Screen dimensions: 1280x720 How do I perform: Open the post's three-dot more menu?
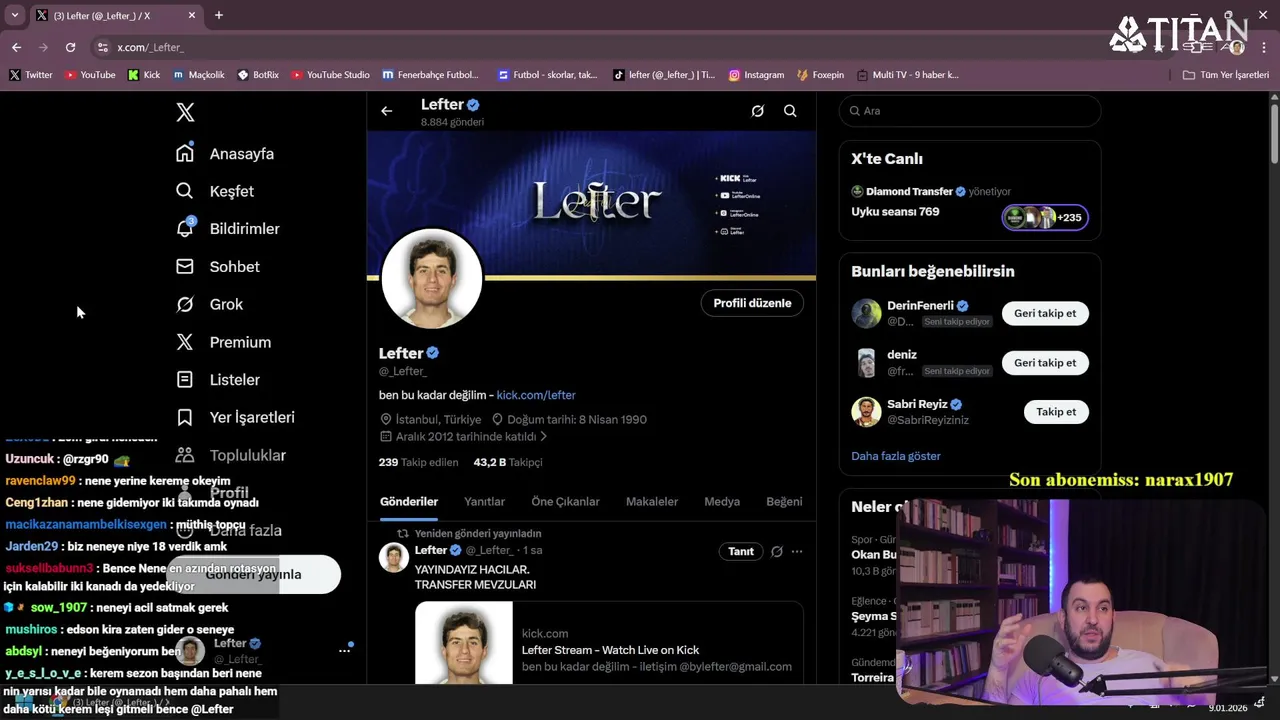[x=797, y=551]
